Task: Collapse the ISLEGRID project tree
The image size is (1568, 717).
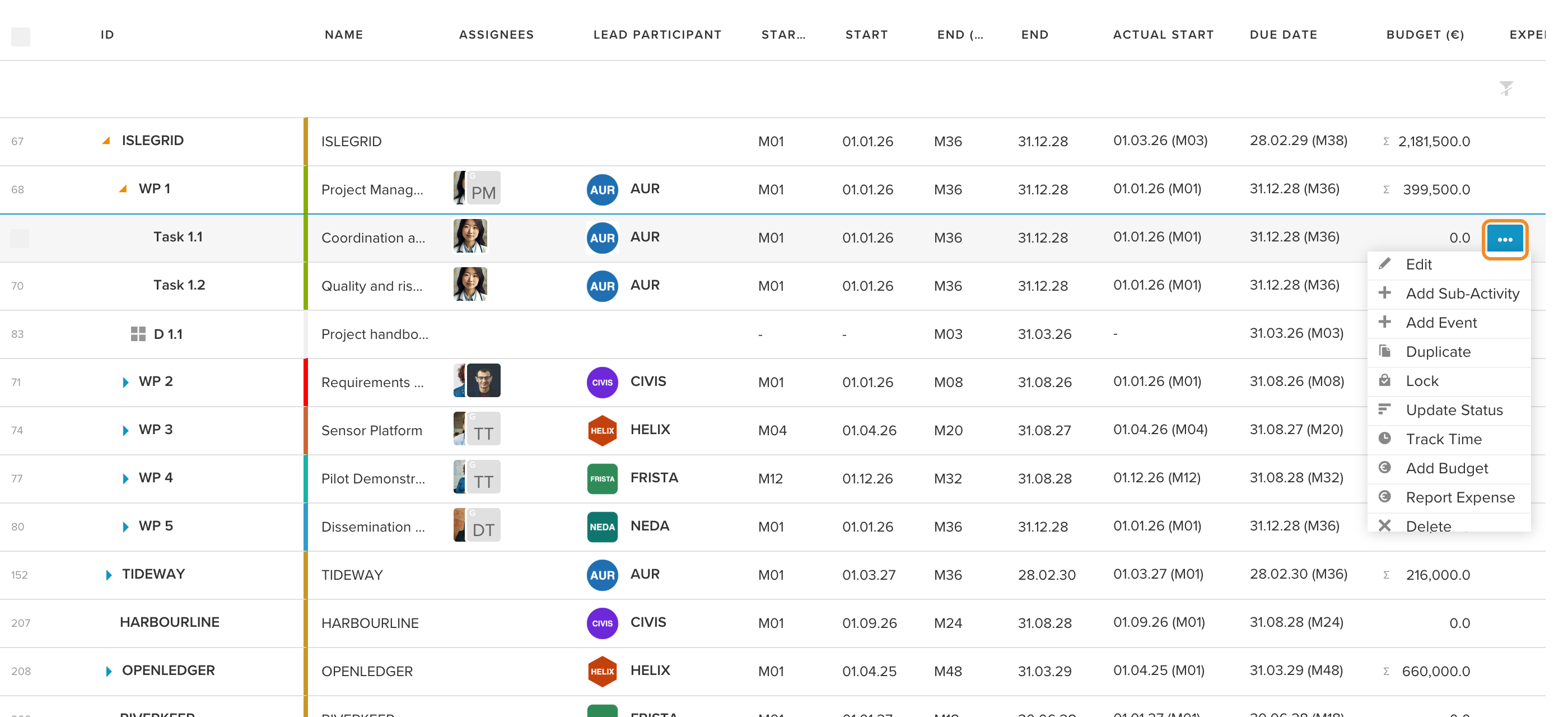Action: (x=106, y=141)
